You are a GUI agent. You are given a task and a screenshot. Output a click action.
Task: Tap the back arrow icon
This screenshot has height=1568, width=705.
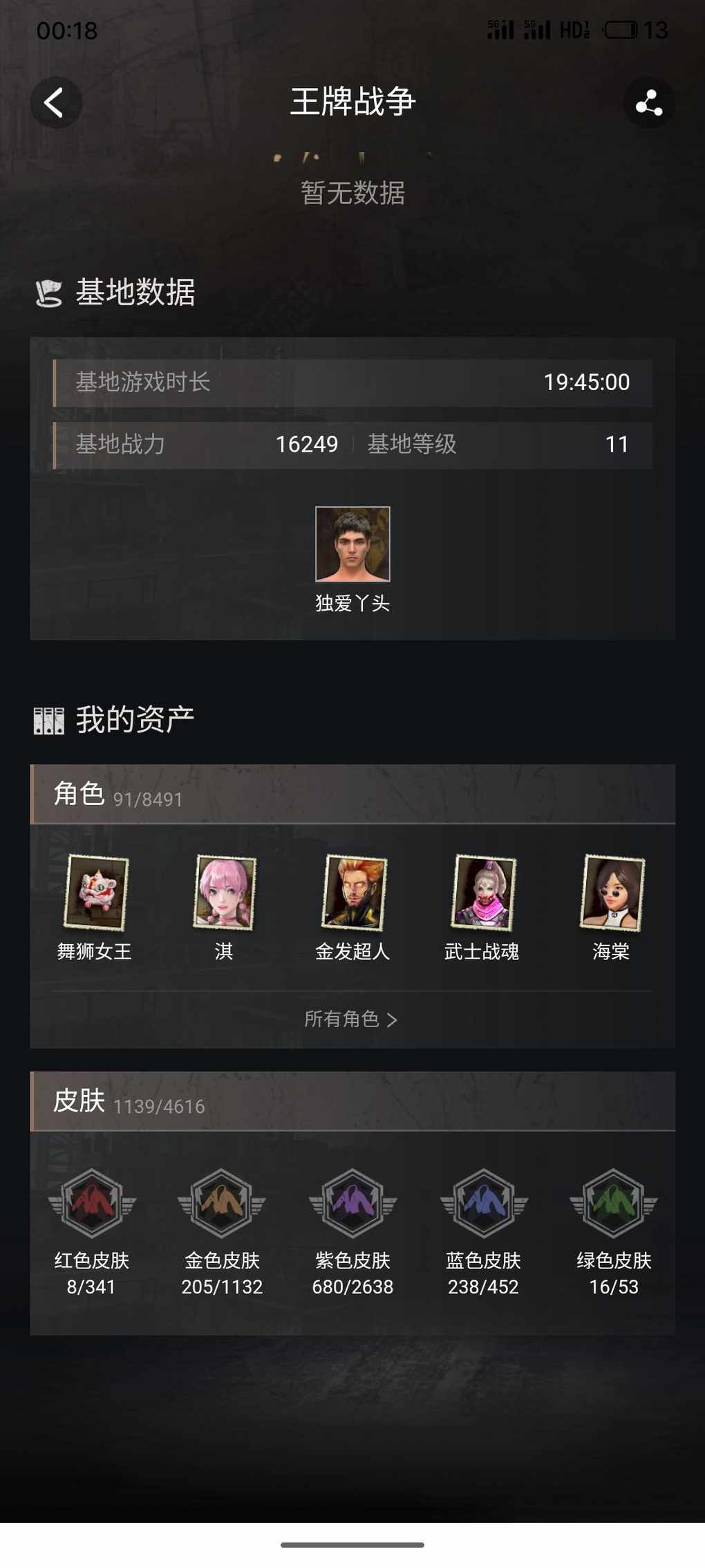pos(56,102)
